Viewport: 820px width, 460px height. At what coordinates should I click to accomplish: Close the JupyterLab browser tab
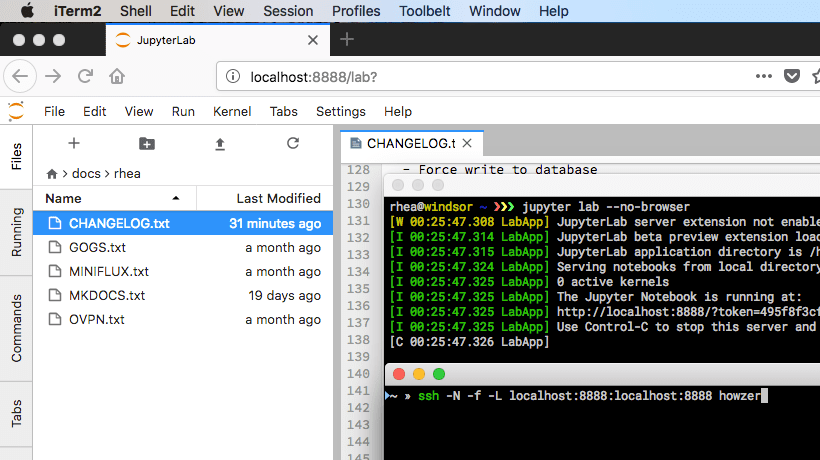(x=313, y=40)
